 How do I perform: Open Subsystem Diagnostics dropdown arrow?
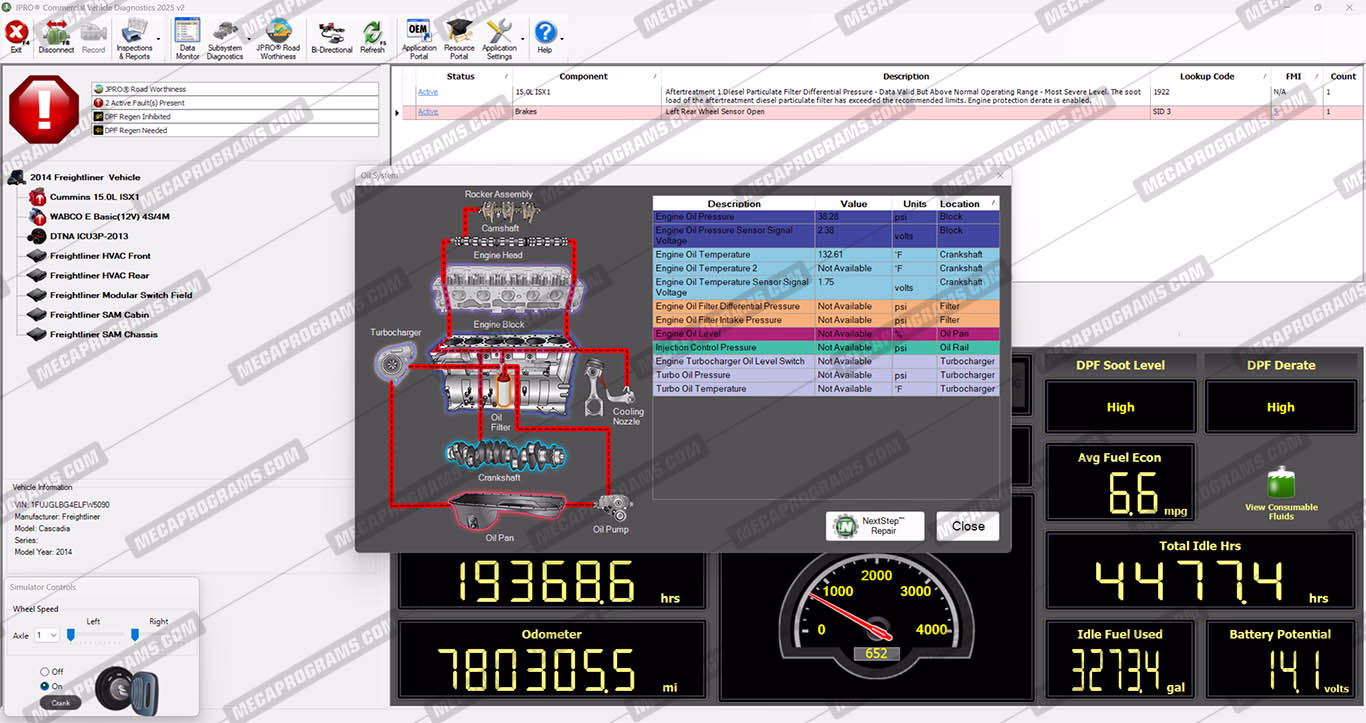click(x=248, y=39)
